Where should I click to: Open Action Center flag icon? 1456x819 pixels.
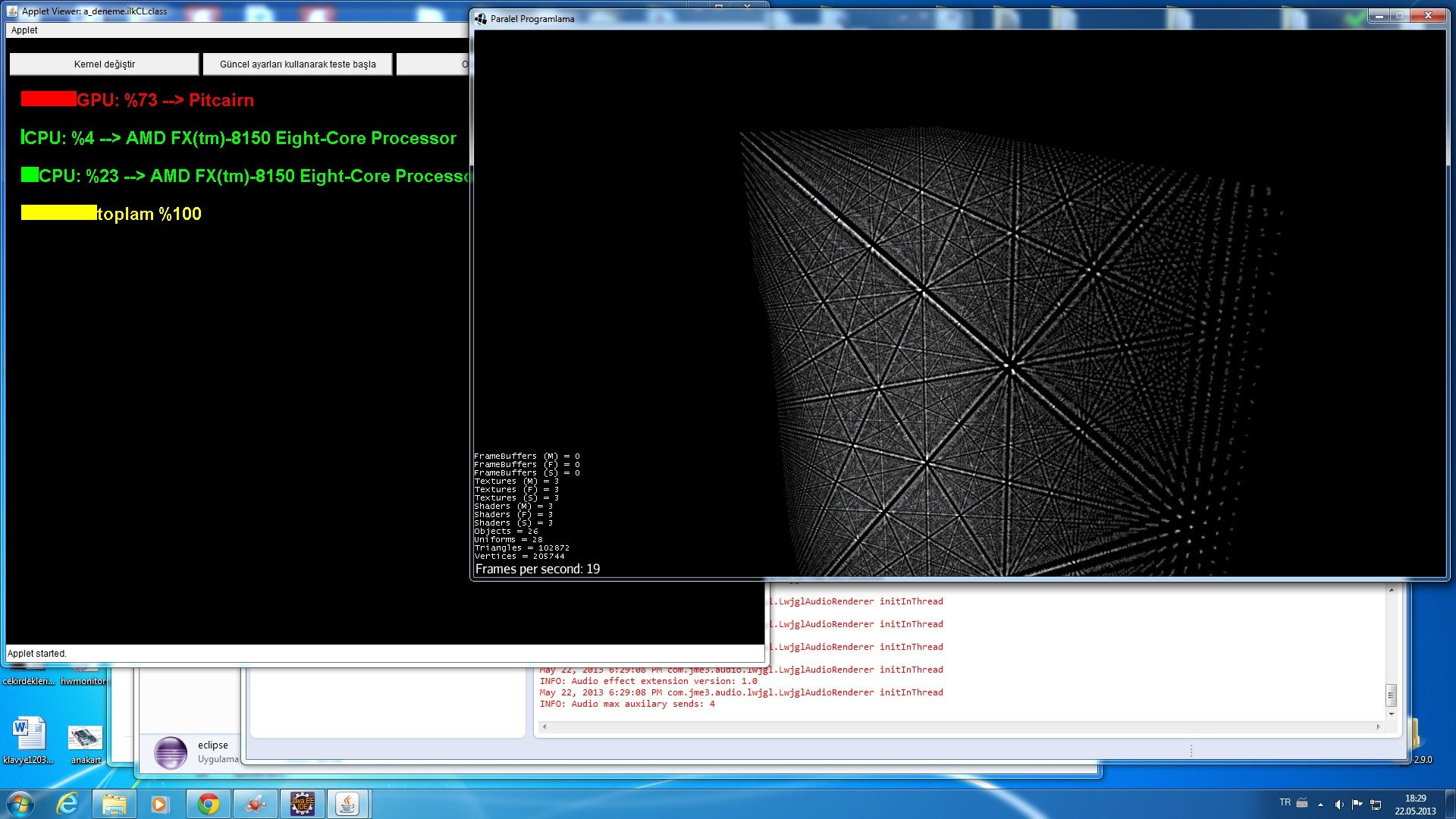1357,804
